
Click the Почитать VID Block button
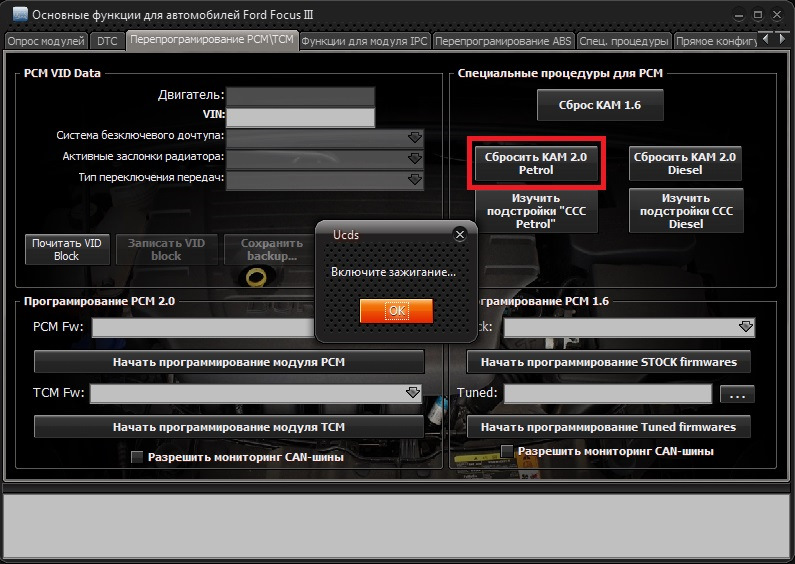pos(67,249)
